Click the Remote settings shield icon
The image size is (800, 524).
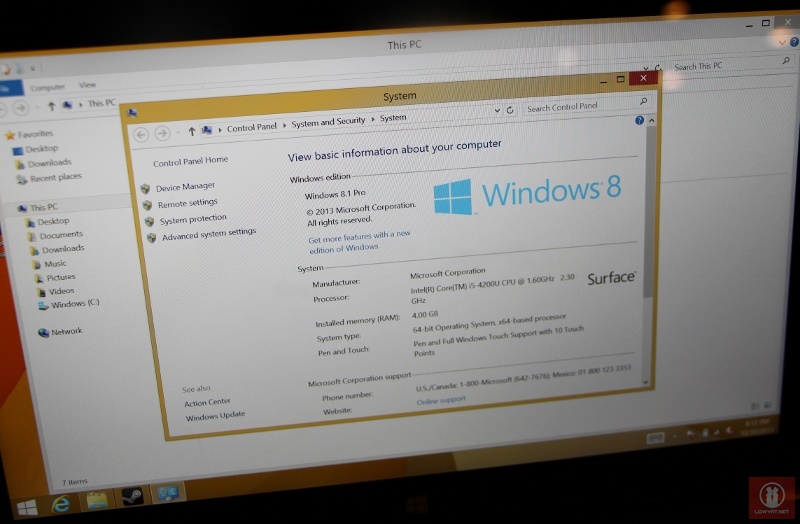click(x=147, y=205)
